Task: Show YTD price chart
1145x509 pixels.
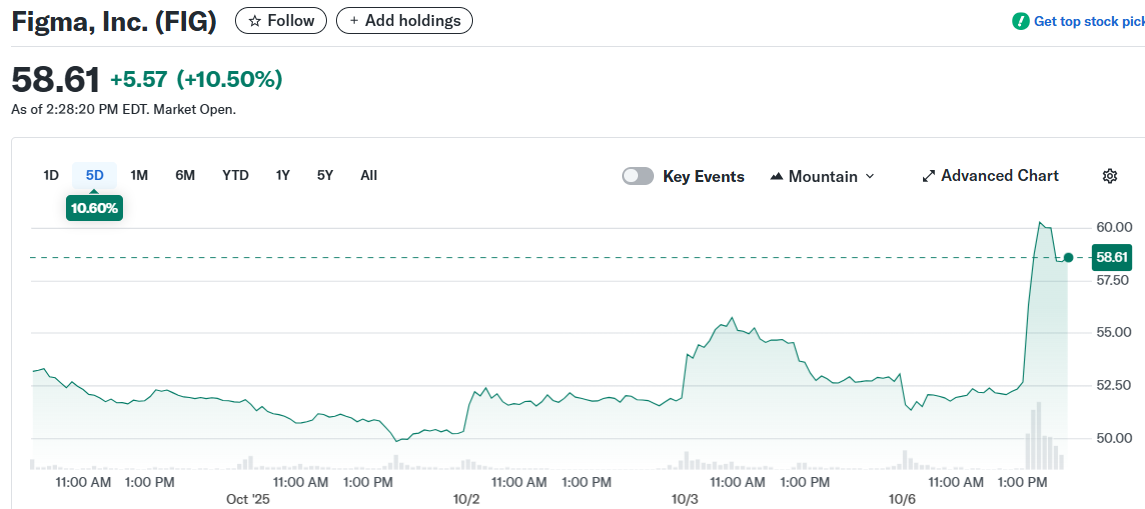Action: point(235,175)
